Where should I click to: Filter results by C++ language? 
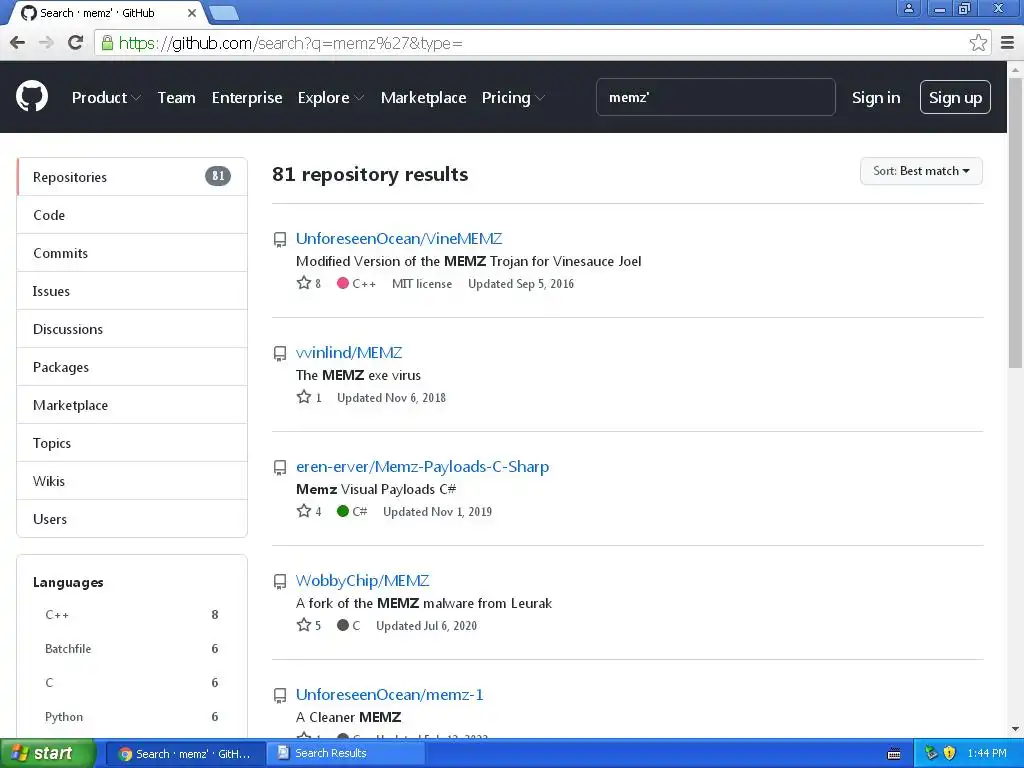point(132,615)
